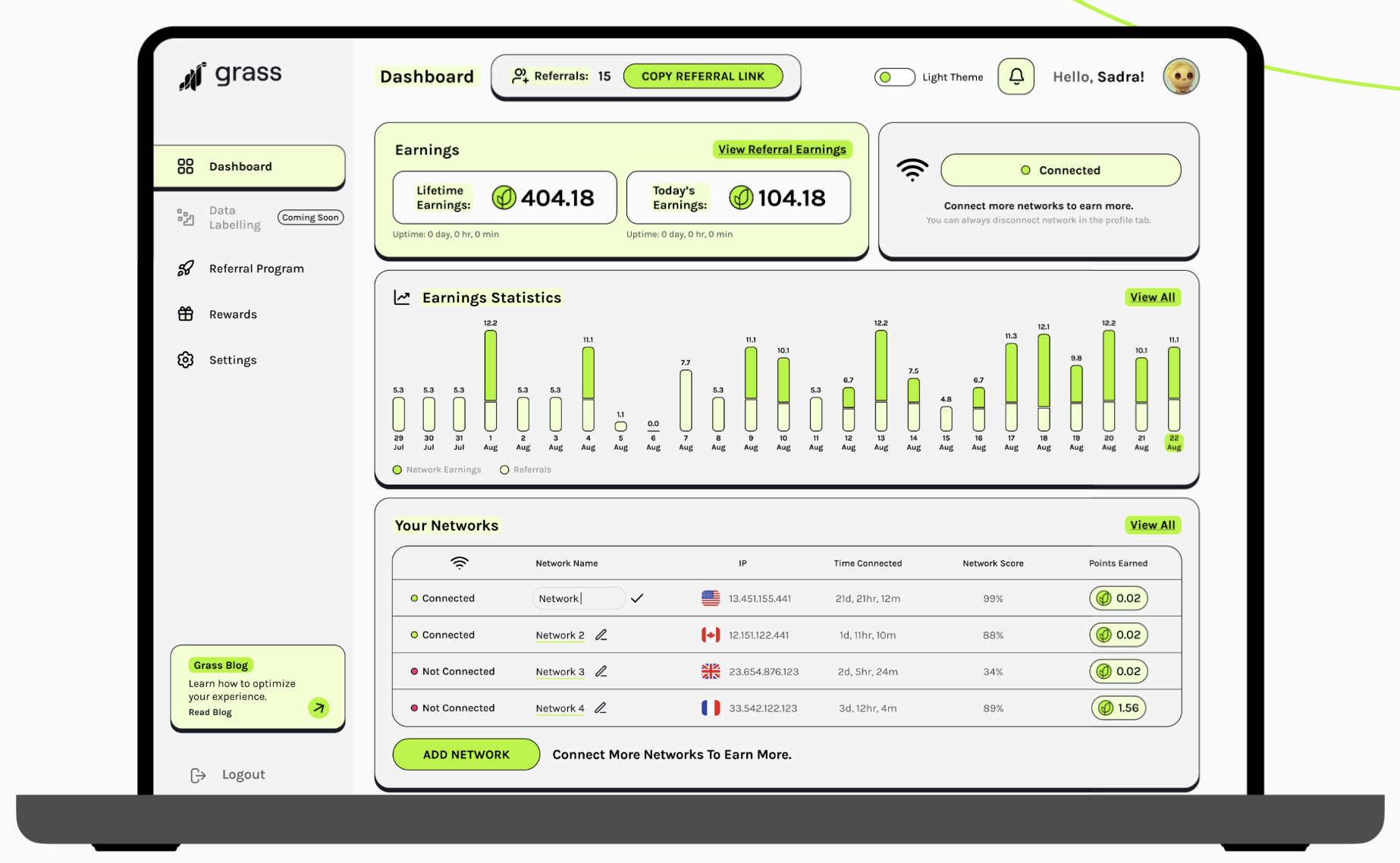Open the Grass Blog arrow button
The height and width of the screenshot is (863, 1400).
pyautogui.click(x=319, y=708)
